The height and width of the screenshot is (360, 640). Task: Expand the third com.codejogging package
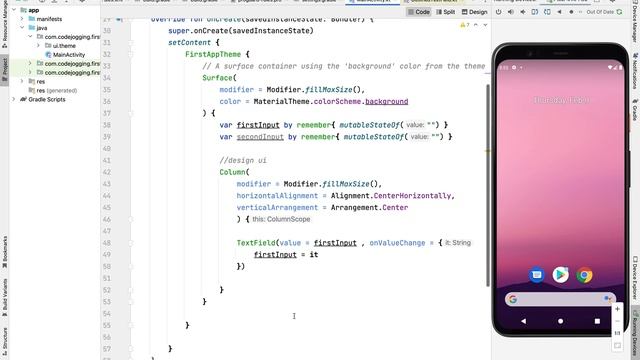point(30,73)
